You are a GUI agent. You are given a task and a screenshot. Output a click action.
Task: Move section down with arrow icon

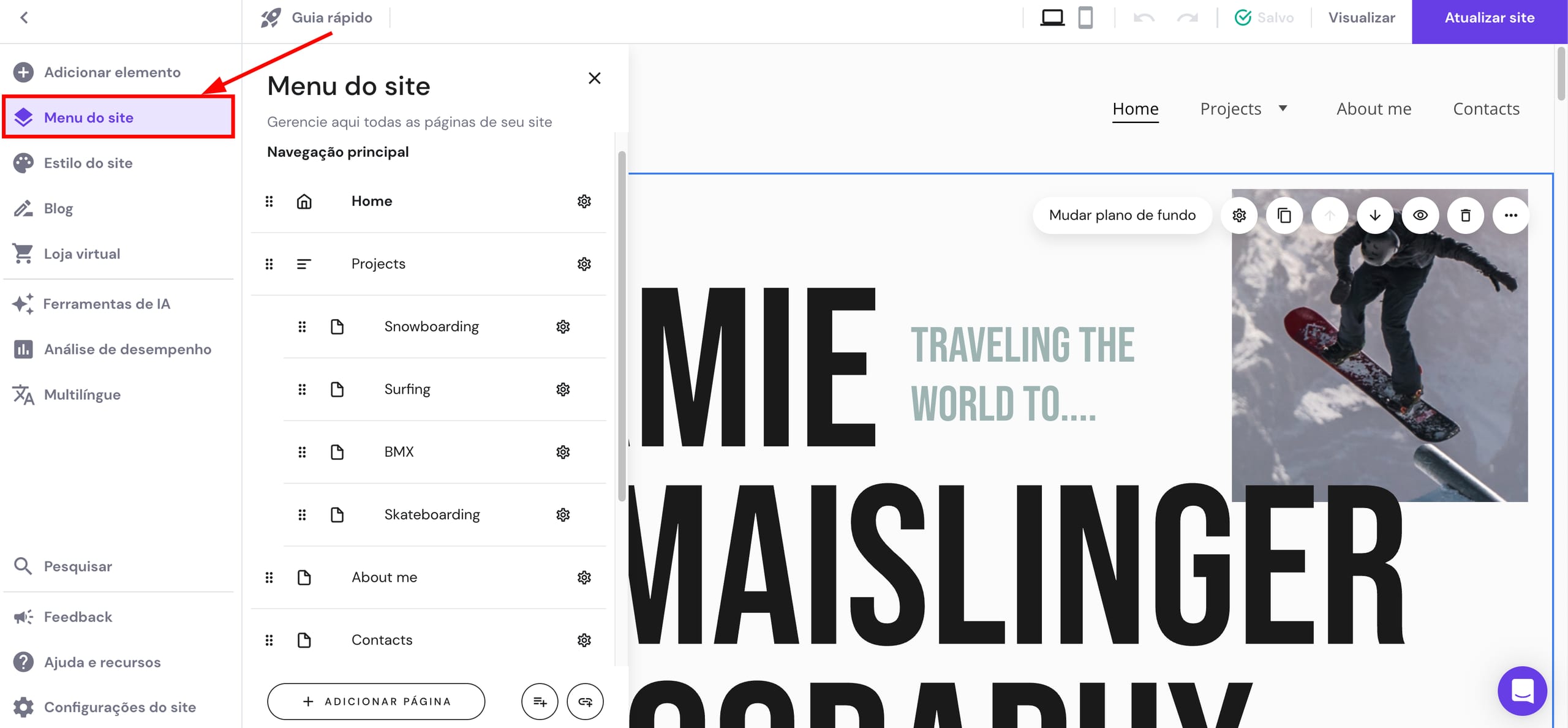(x=1375, y=215)
